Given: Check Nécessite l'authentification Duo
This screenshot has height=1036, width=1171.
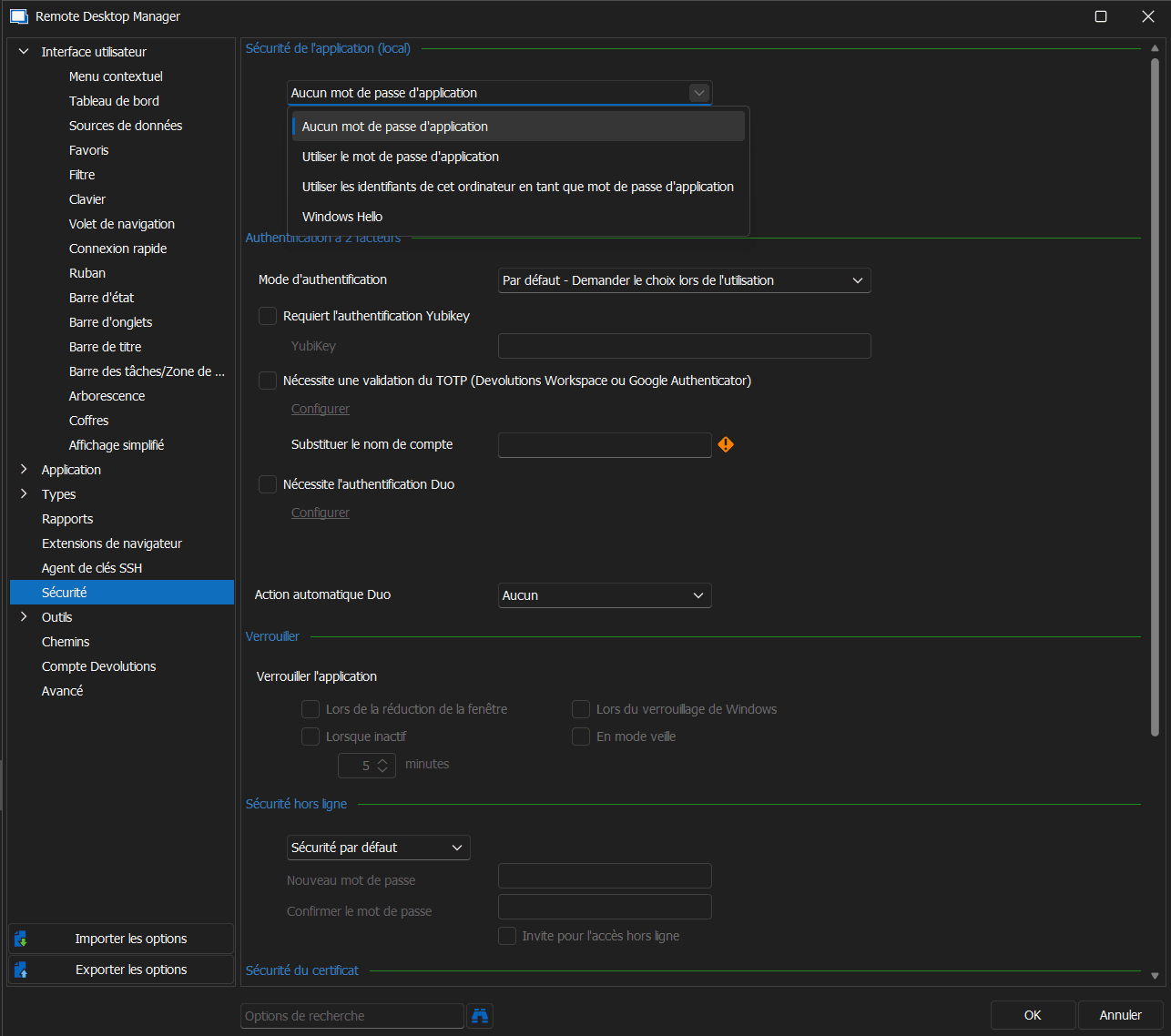Looking at the screenshot, I should point(268,484).
